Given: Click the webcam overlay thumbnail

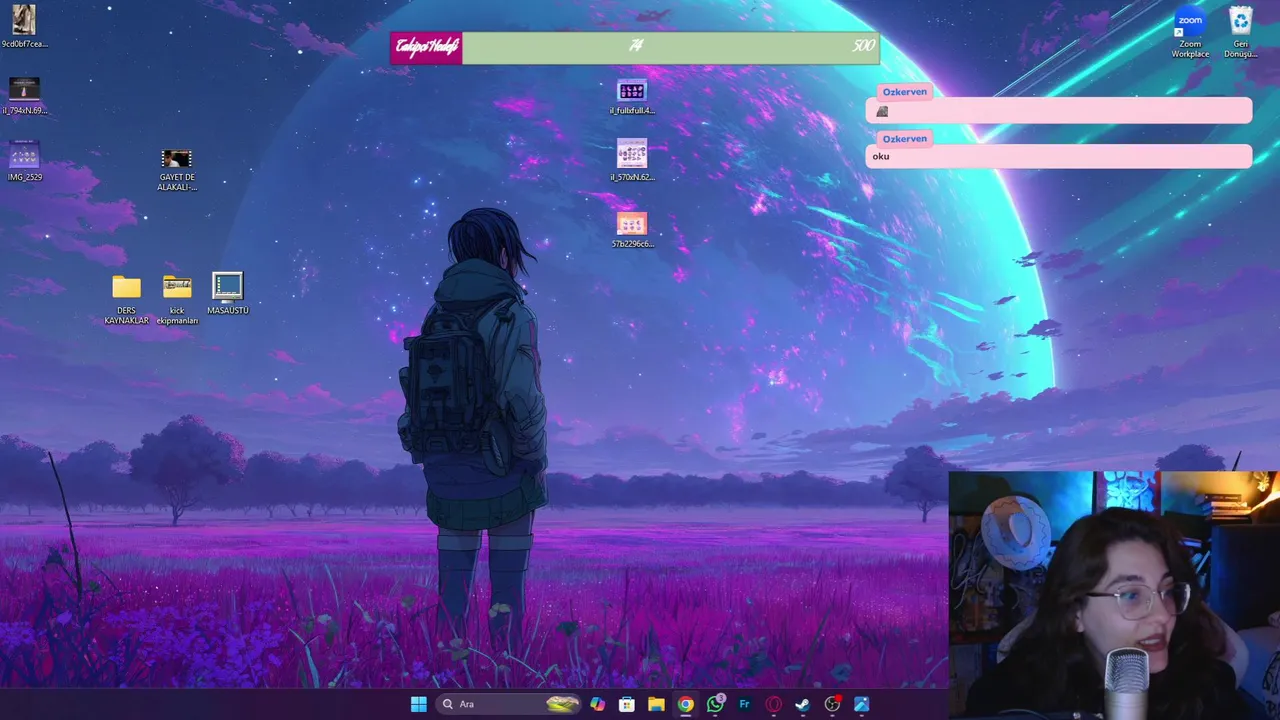Looking at the screenshot, I should click(x=1113, y=595).
